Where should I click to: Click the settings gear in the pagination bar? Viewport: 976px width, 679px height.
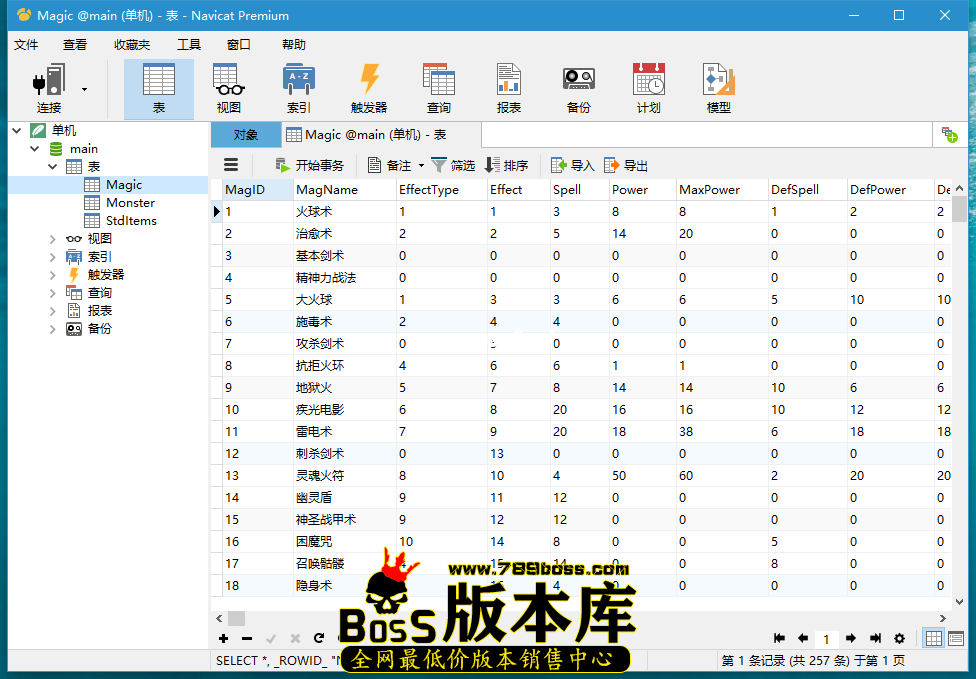click(x=899, y=638)
